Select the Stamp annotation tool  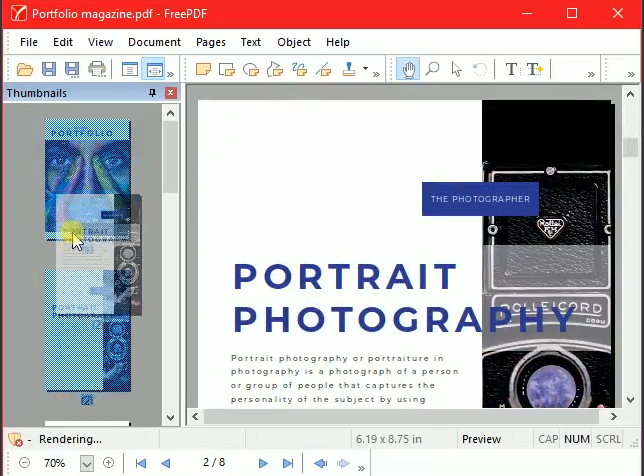pos(349,69)
